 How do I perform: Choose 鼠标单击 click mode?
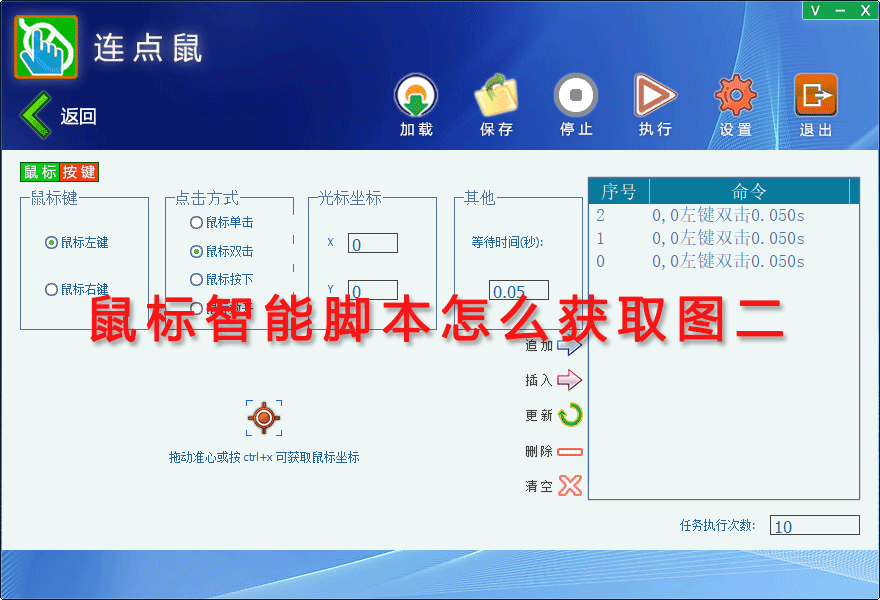[196, 222]
